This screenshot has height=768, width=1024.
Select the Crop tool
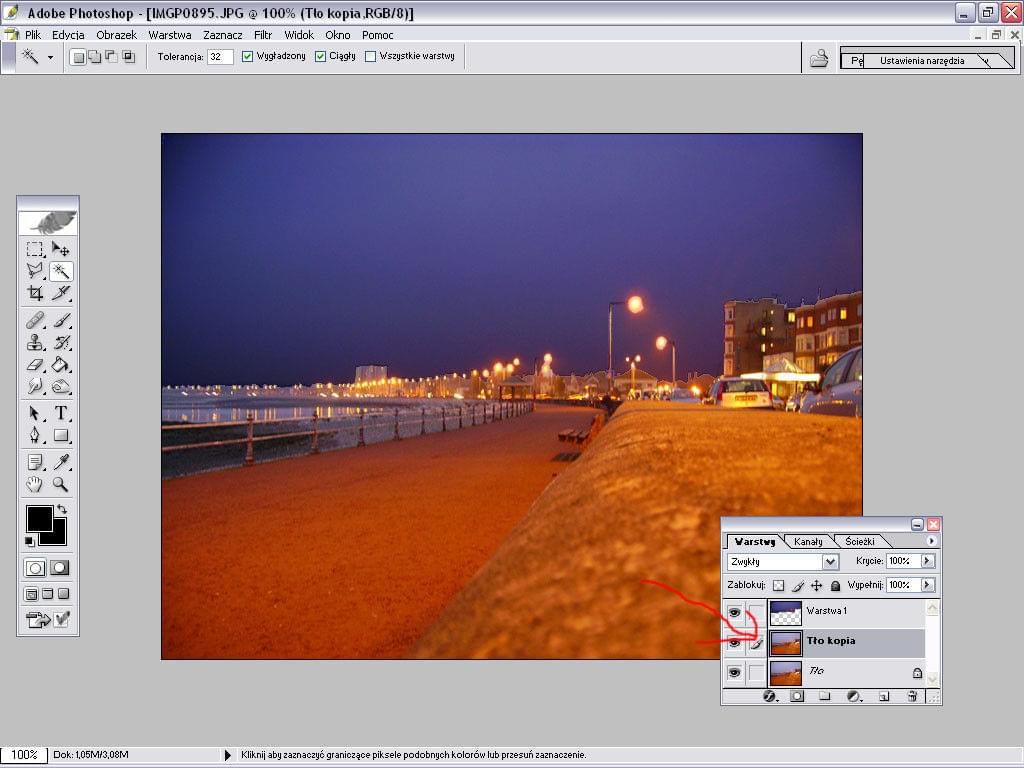(35, 293)
